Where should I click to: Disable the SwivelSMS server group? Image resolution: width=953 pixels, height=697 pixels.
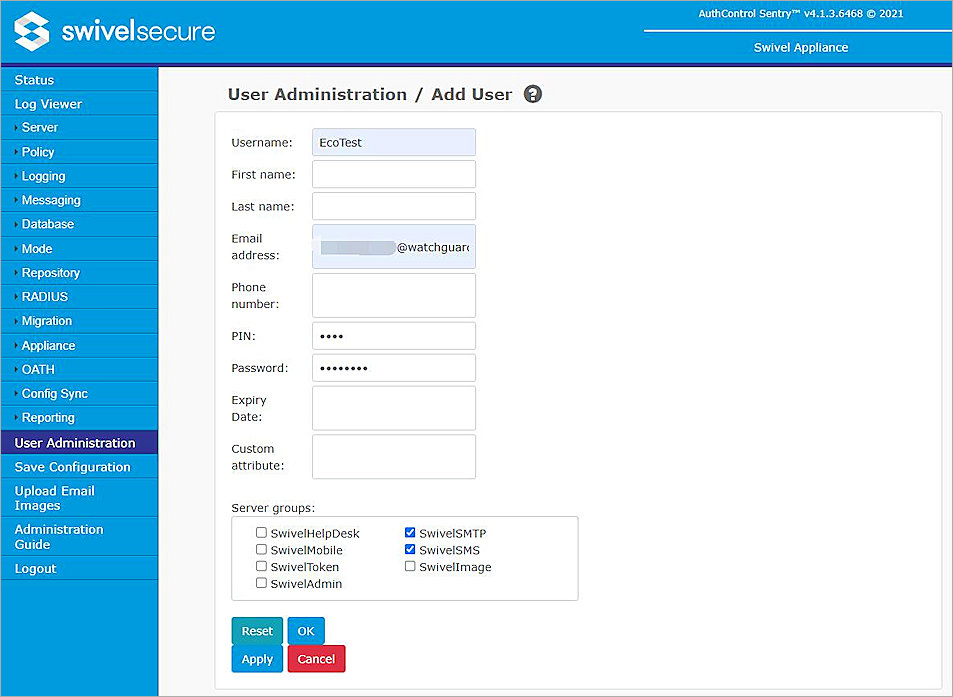click(410, 549)
